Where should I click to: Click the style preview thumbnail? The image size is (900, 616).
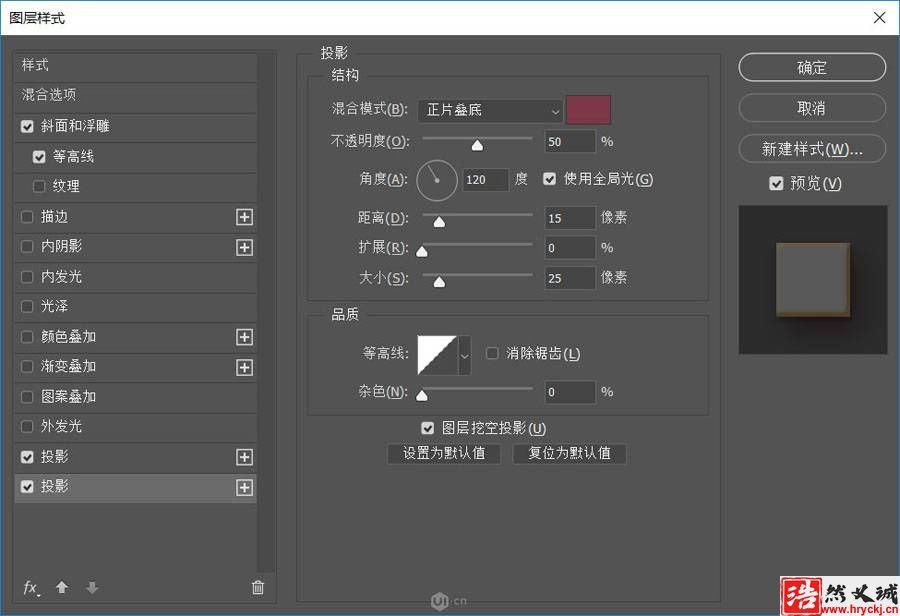[x=813, y=280]
